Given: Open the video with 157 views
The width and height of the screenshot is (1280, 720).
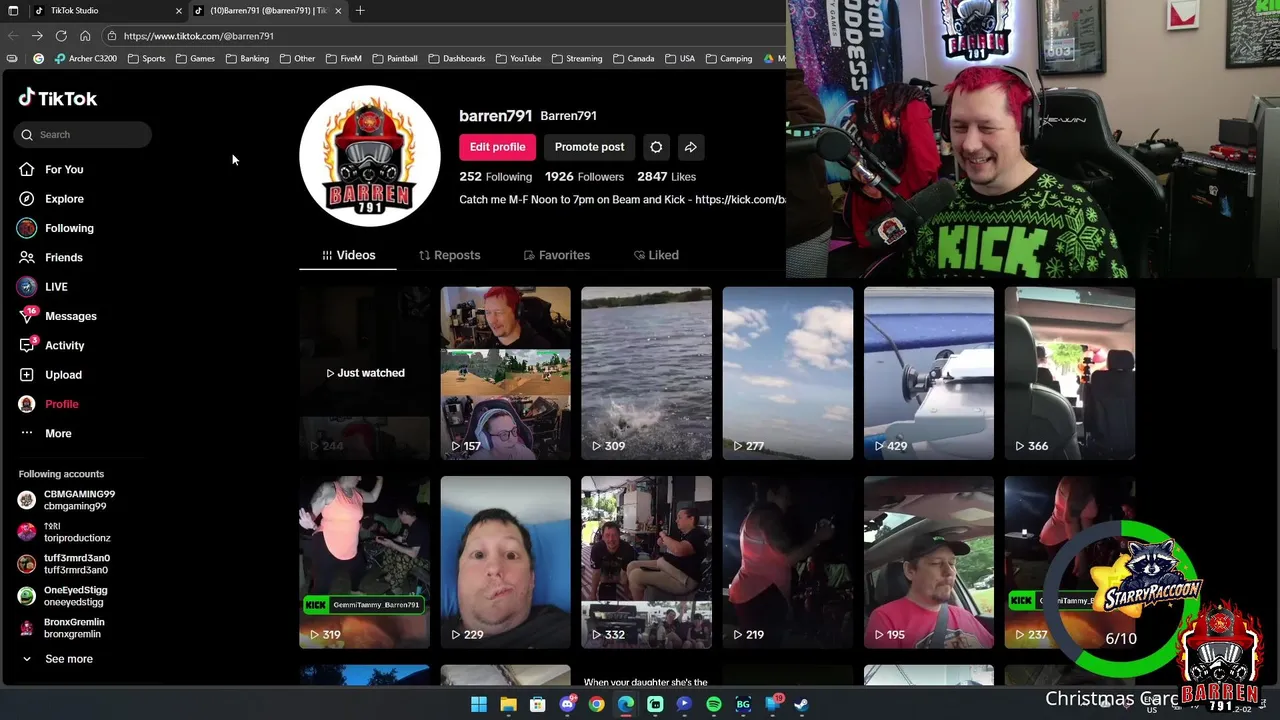Looking at the screenshot, I should (x=506, y=373).
